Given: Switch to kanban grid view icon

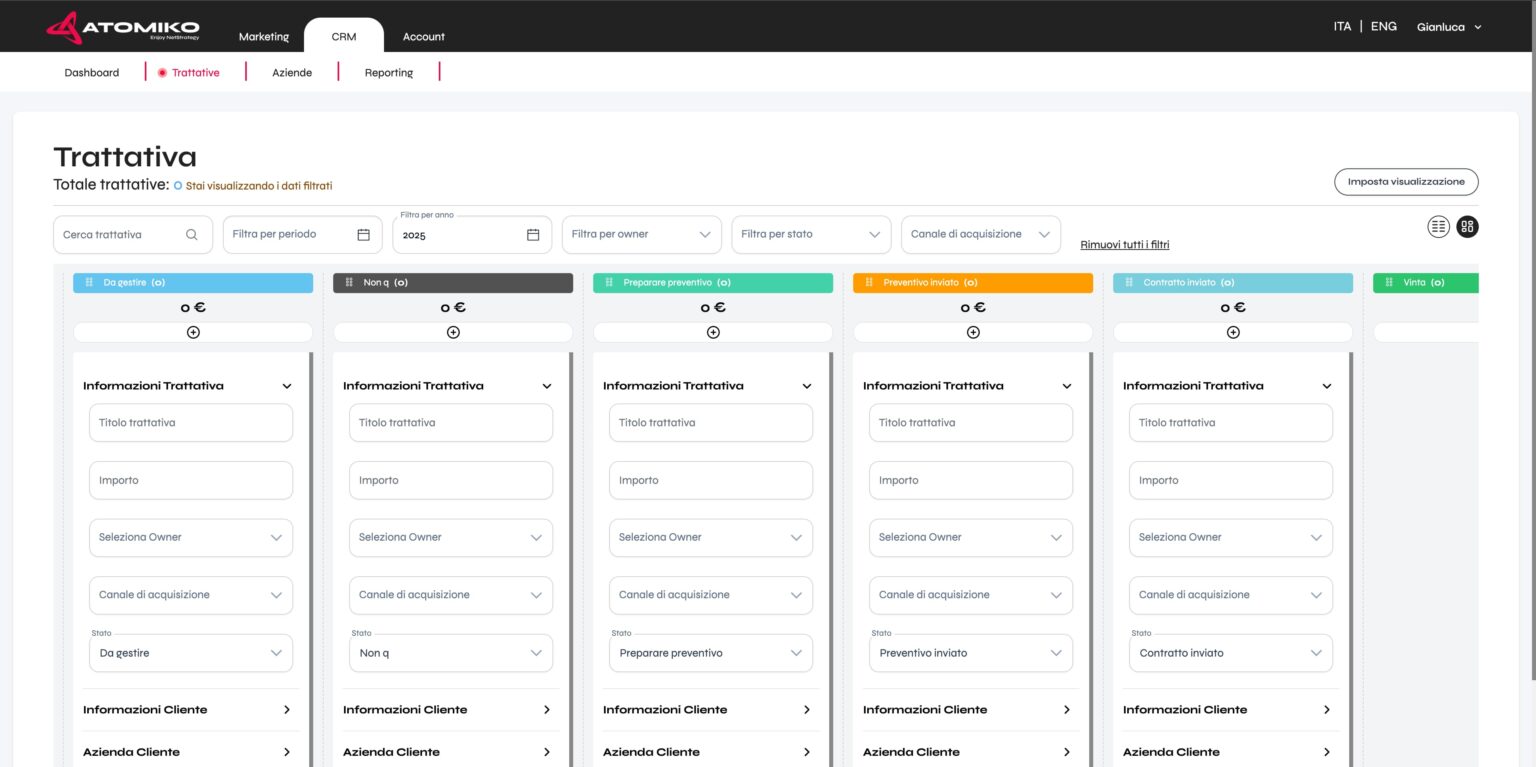Looking at the screenshot, I should pos(1467,227).
